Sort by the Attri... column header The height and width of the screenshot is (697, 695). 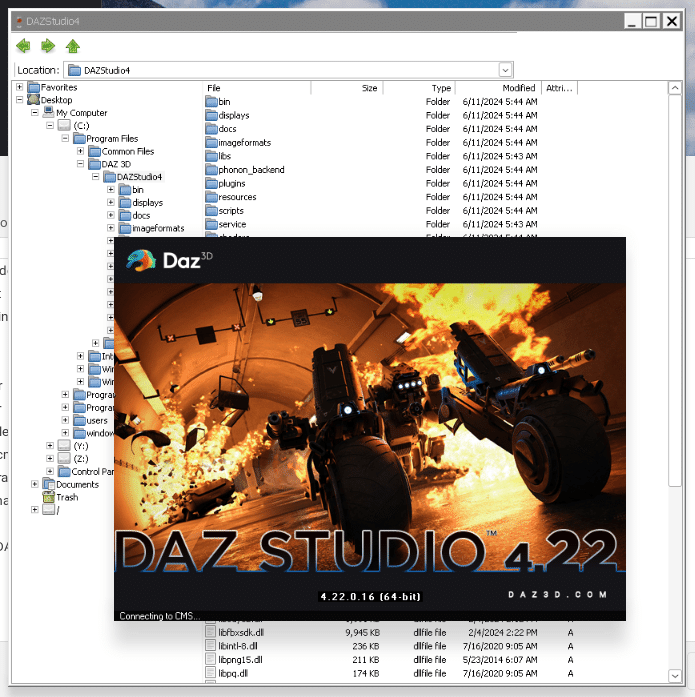[x=559, y=88]
